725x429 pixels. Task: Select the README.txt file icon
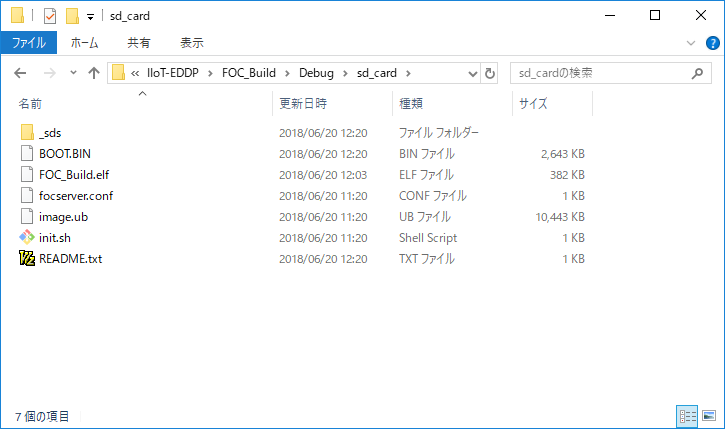27,259
